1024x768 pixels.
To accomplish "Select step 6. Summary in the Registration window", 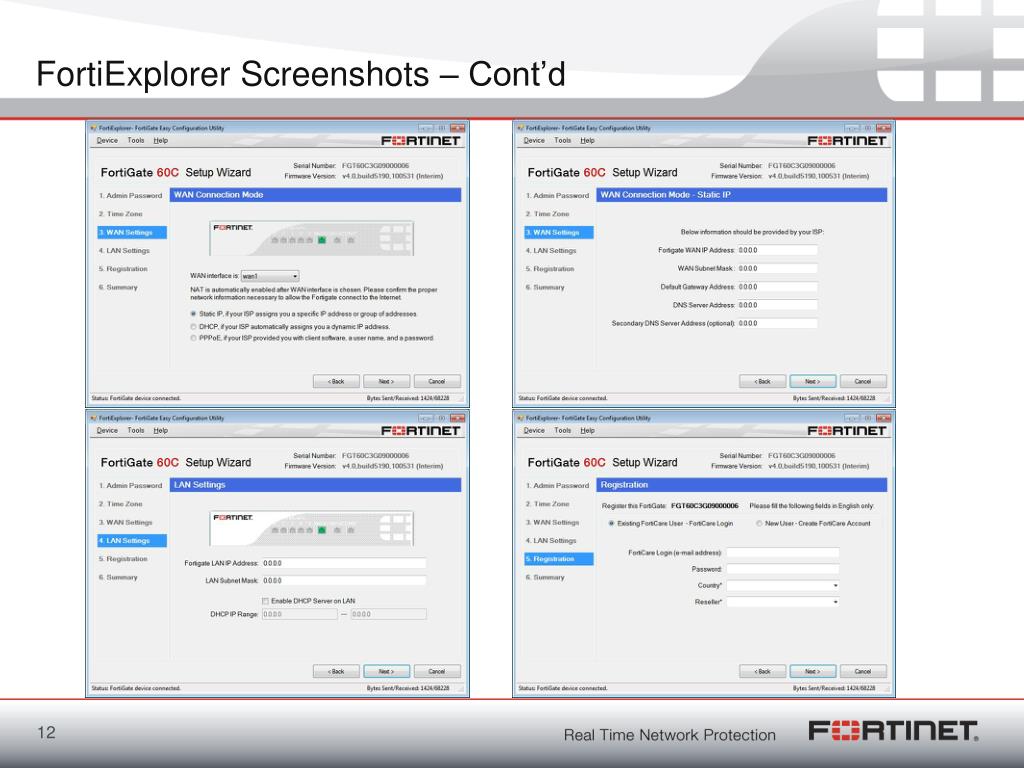I will 545,577.
